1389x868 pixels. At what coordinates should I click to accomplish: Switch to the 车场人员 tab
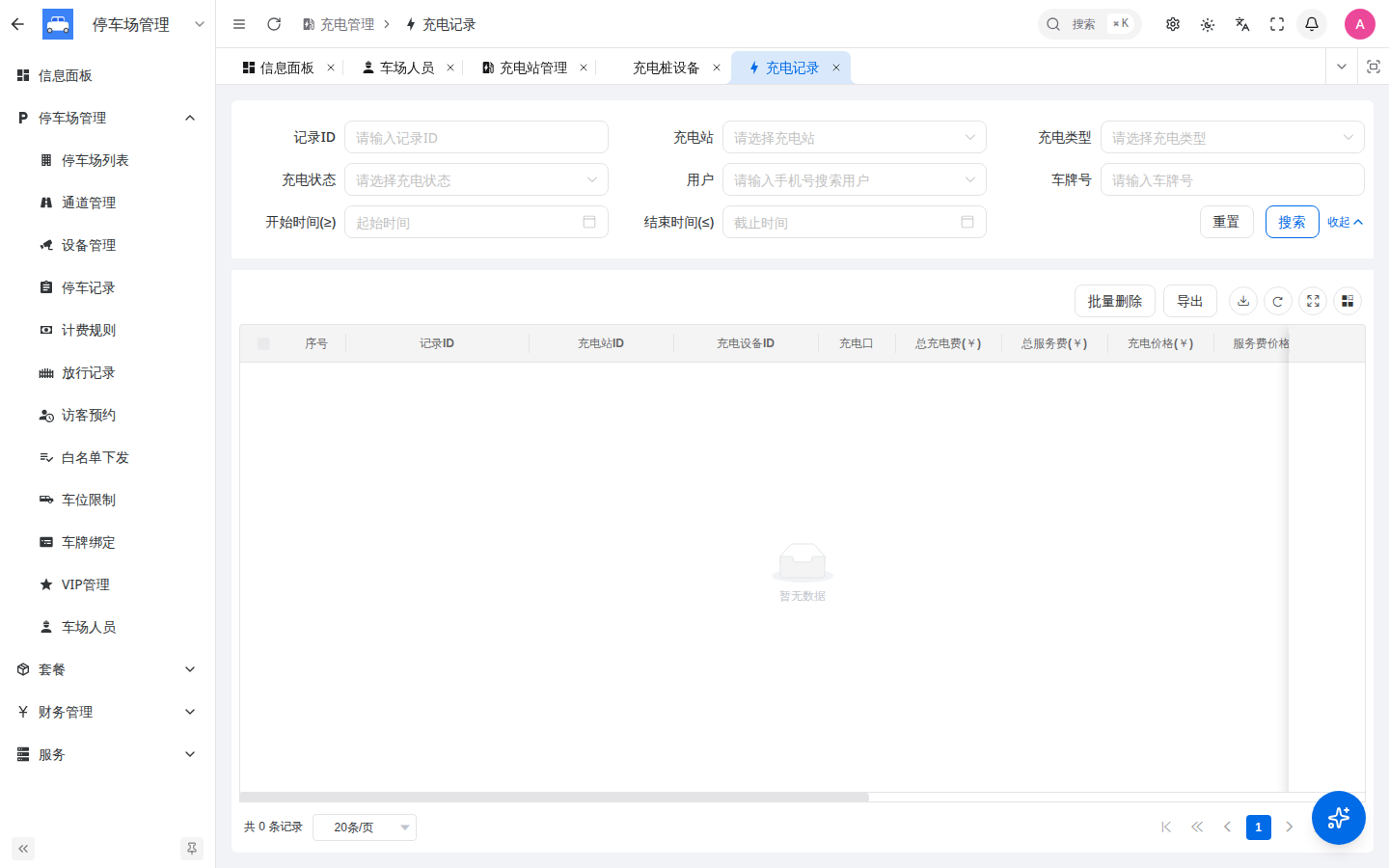click(397, 68)
